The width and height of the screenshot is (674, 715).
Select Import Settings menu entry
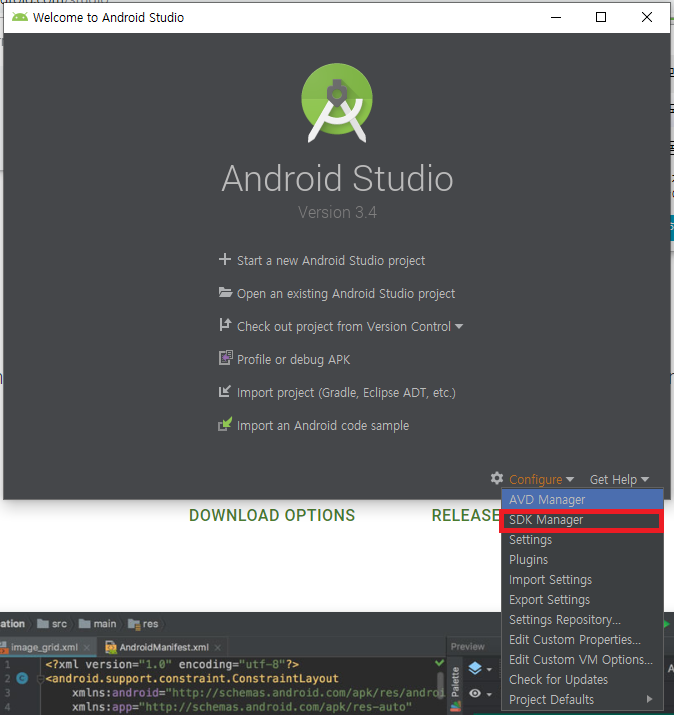click(x=582, y=580)
